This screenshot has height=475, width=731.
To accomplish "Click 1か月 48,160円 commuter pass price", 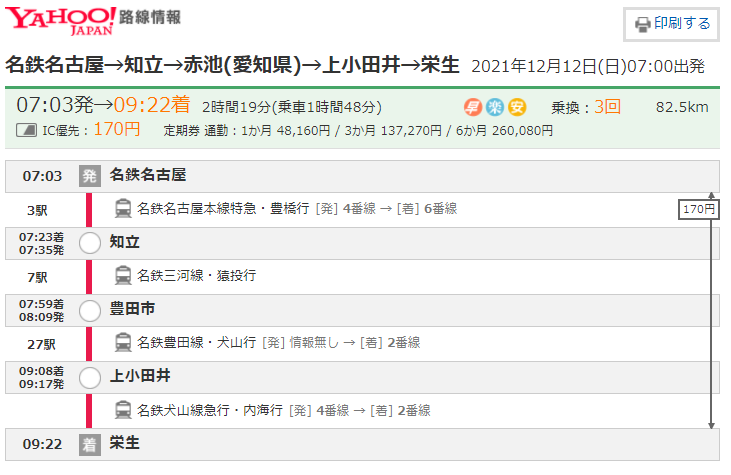I will (285, 131).
